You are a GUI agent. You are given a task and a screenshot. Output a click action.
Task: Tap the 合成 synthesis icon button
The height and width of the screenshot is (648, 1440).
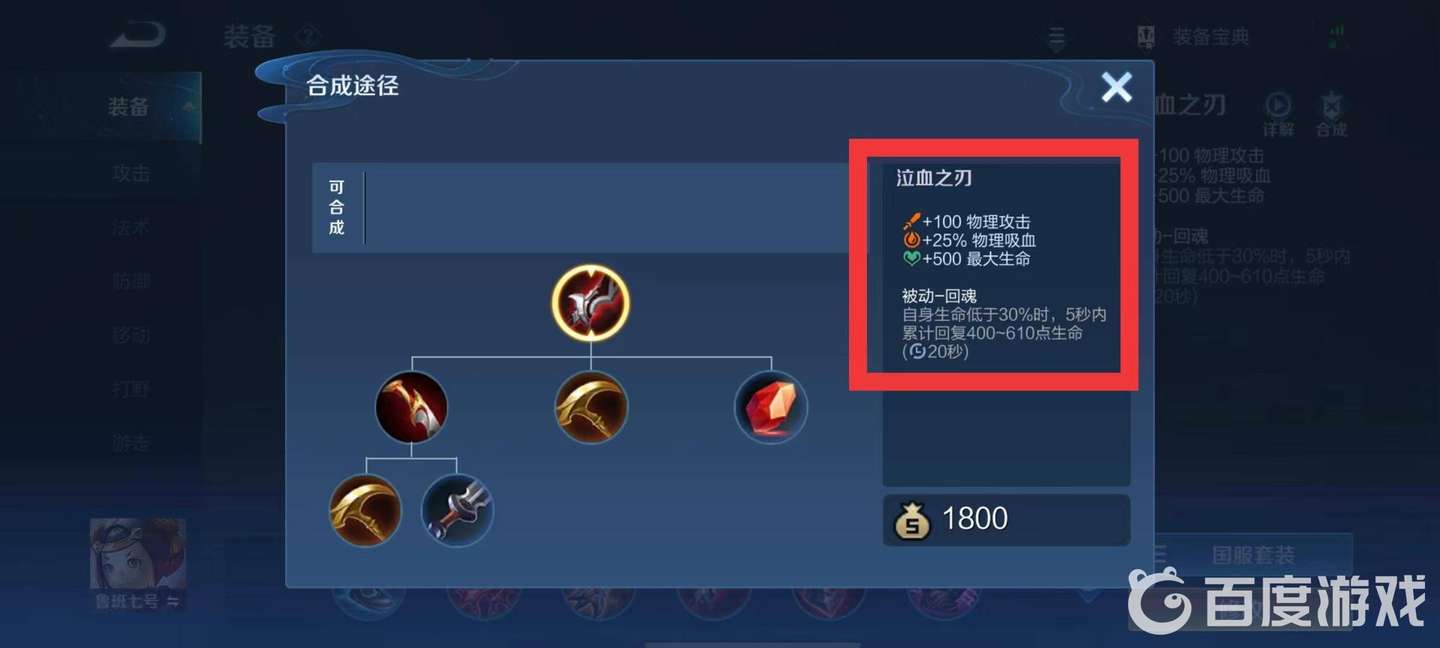click(x=1331, y=114)
